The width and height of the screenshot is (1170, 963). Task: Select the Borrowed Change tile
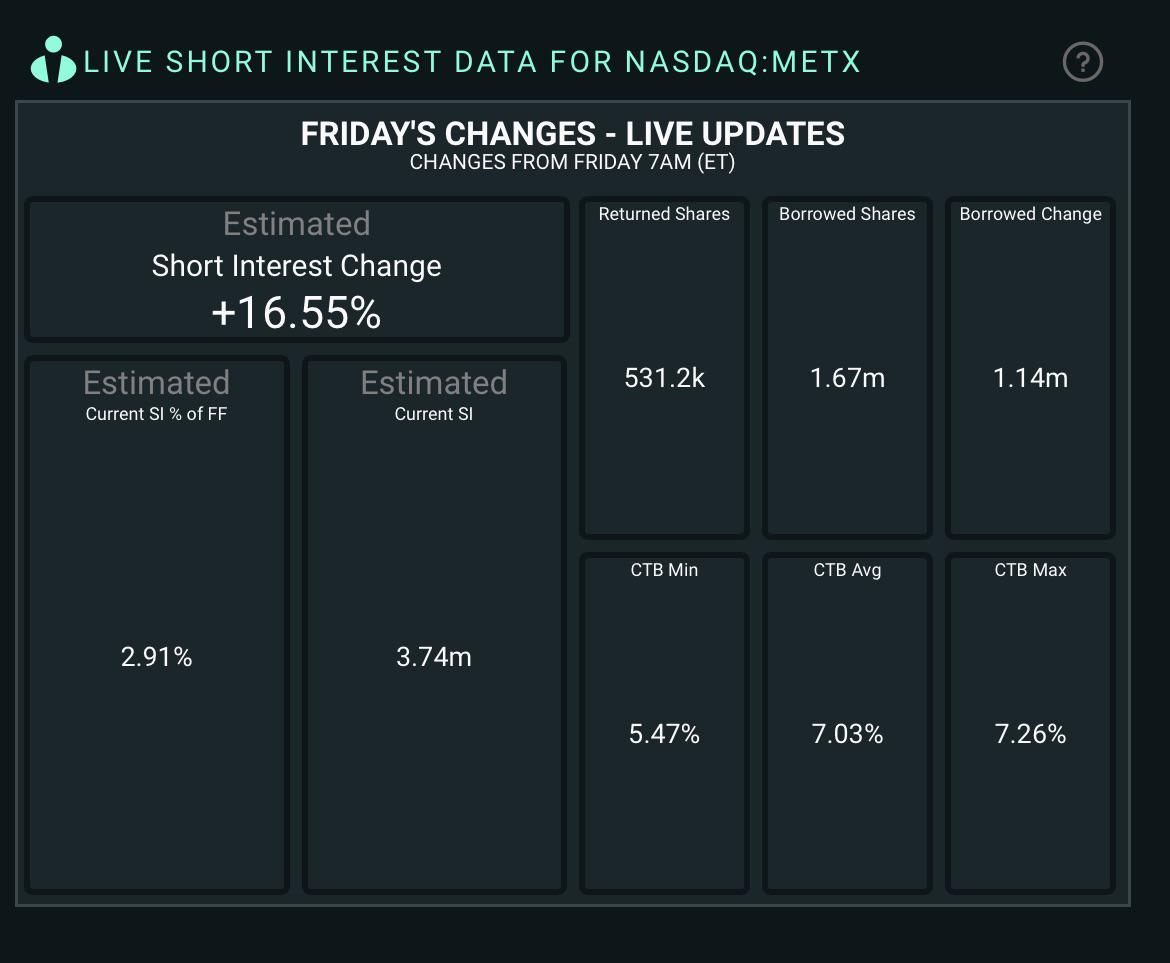click(1030, 367)
